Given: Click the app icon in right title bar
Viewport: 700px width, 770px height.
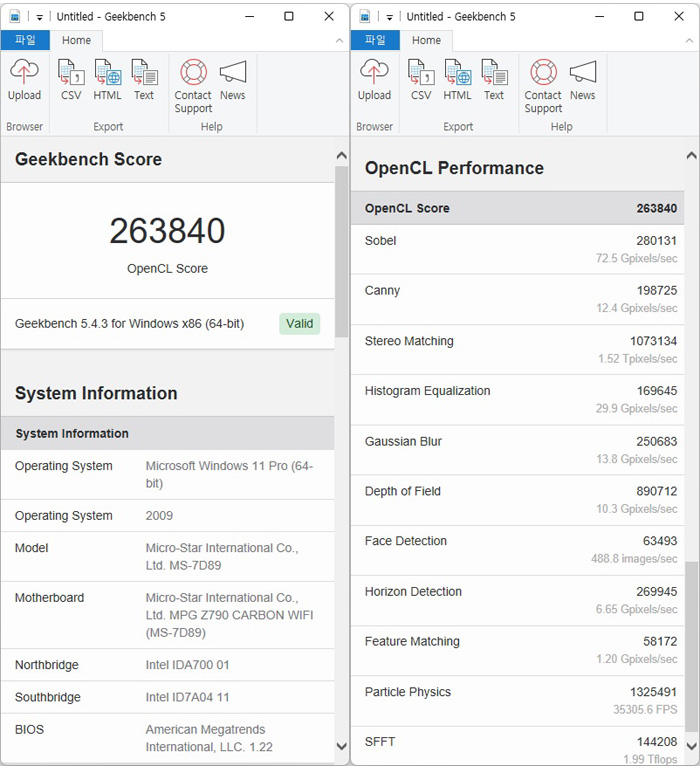Looking at the screenshot, I should click(365, 17).
